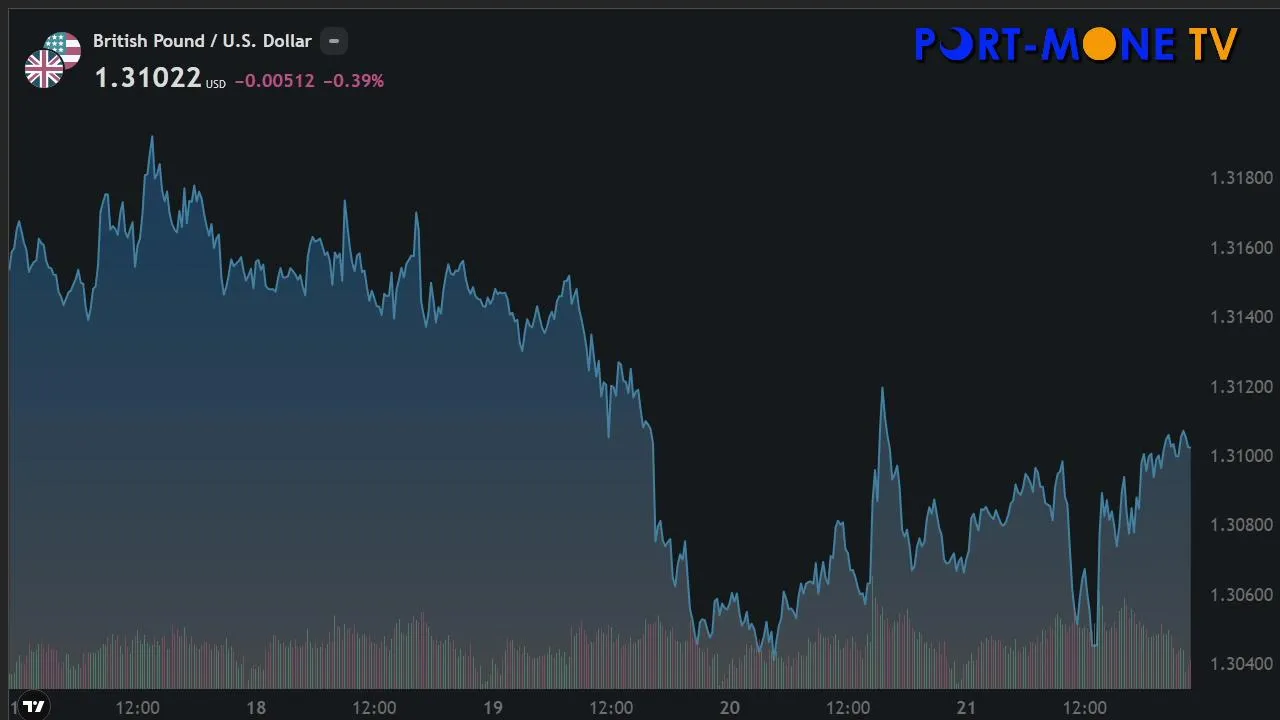Click the date label 20 on time axis
The width and height of the screenshot is (1280, 720).
pyautogui.click(x=729, y=708)
